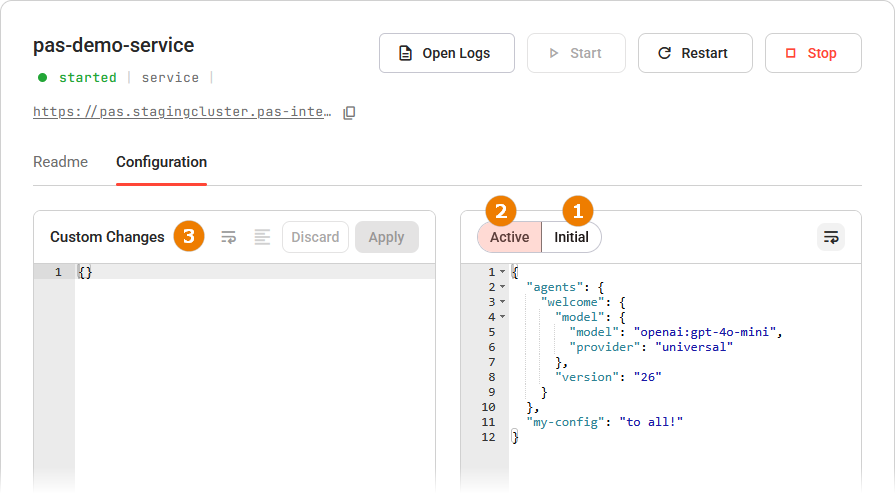Click the "openai:gpt-4o-mini" value

(x=704, y=332)
